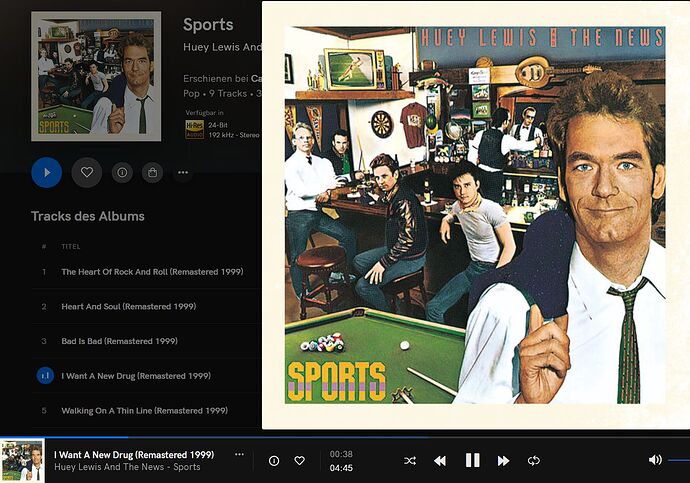Click the TITEL column header
The width and height of the screenshot is (690, 483).
(x=71, y=246)
